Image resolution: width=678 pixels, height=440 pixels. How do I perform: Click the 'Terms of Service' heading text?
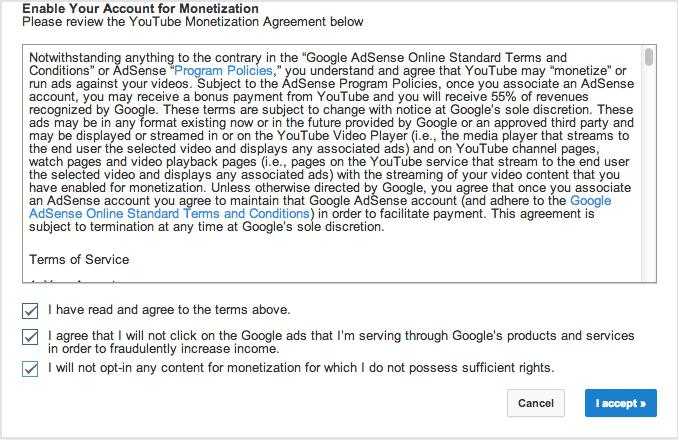79,259
